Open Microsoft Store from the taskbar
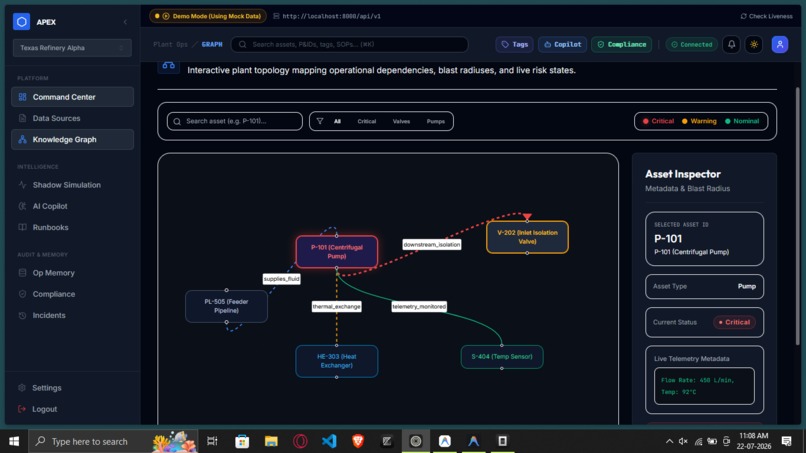Viewport: 806px width, 453px height. click(242, 441)
